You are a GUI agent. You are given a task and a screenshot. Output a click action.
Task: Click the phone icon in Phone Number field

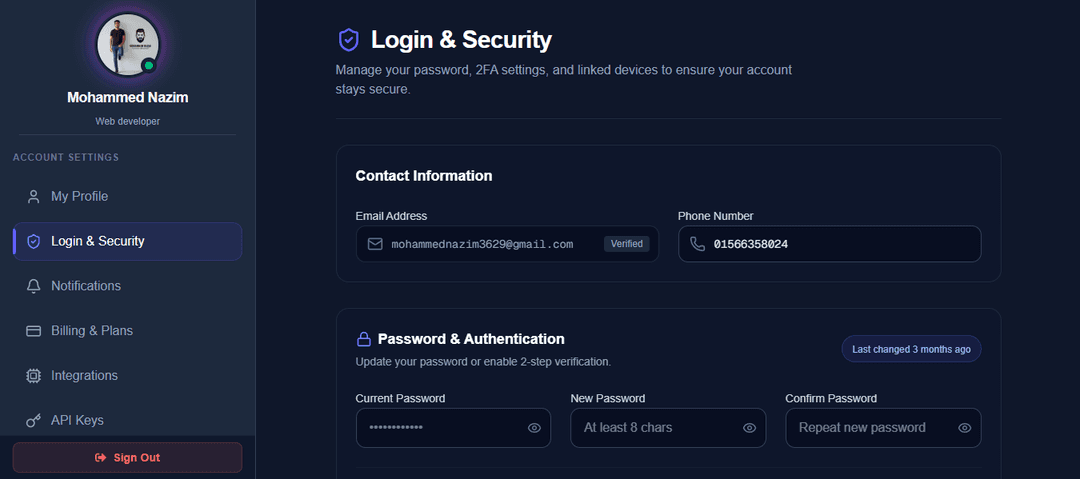coord(697,244)
